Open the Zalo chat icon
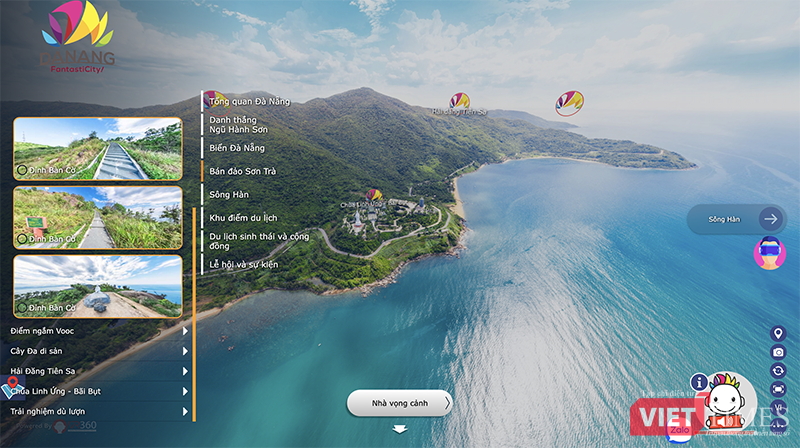The height and width of the screenshot is (448, 800). 680,432
